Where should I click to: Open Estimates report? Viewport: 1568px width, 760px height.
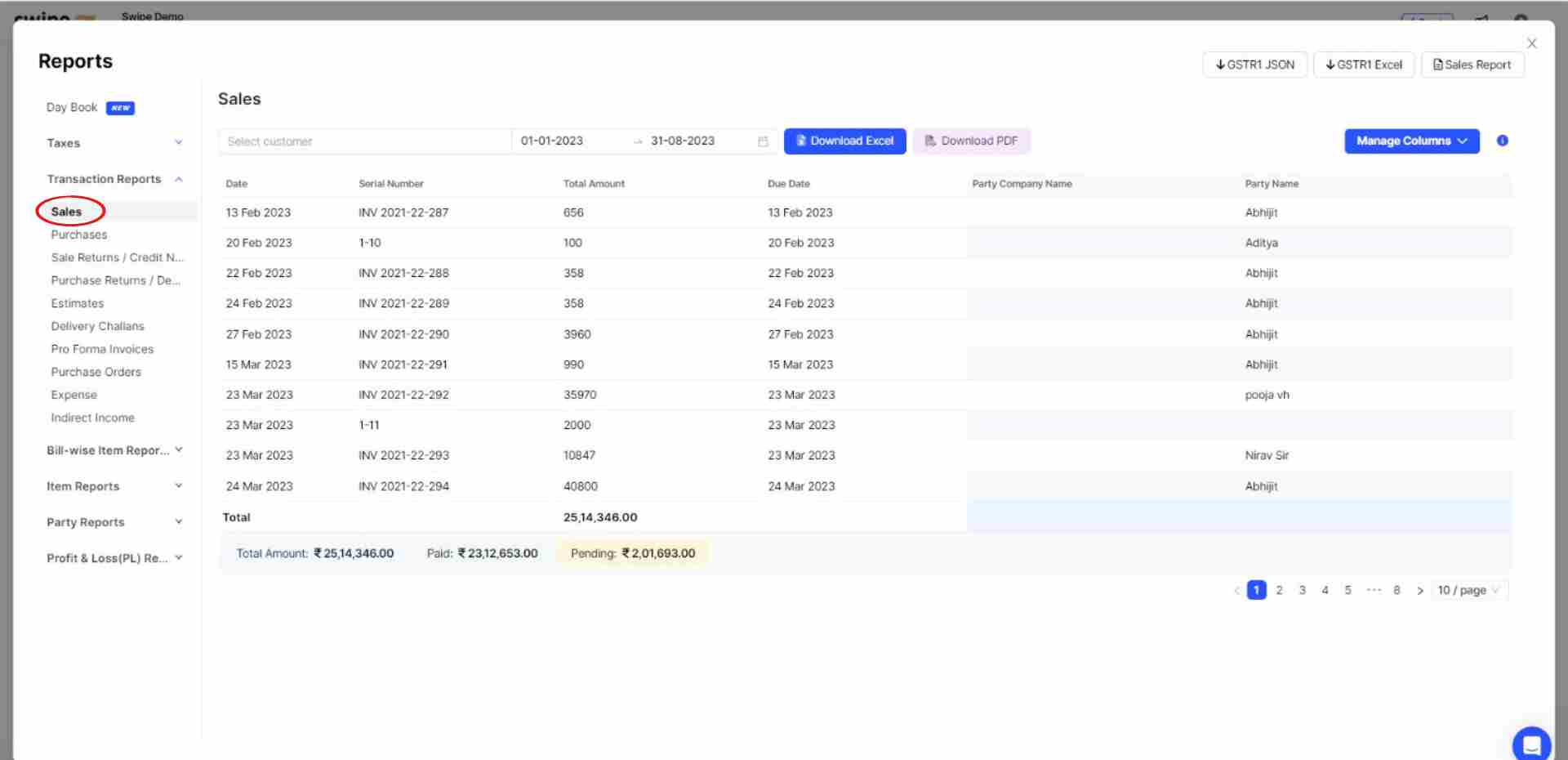click(x=78, y=303)
